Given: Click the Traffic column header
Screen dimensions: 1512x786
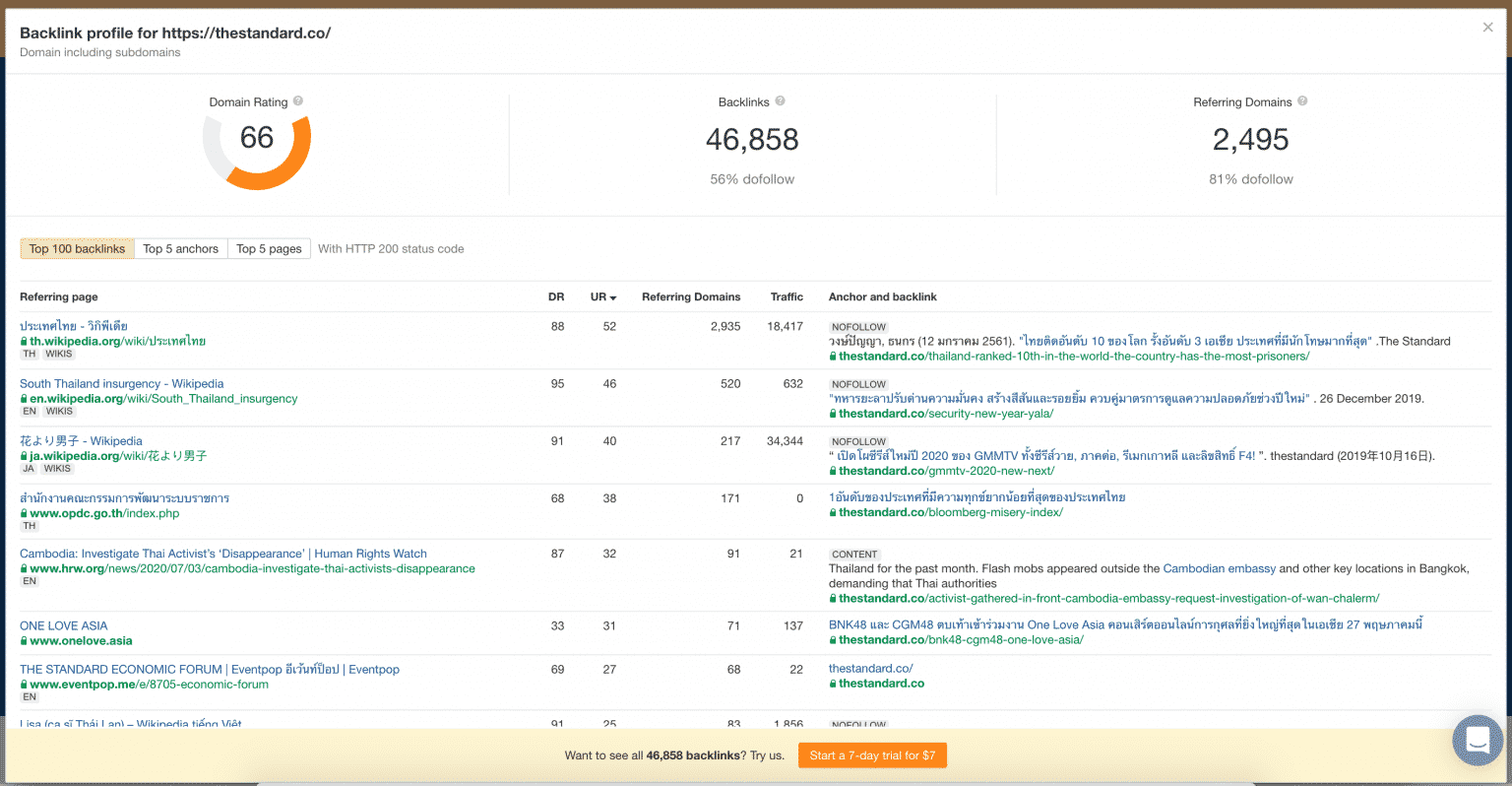Looking at the screenshot, I should click(787, 296).
